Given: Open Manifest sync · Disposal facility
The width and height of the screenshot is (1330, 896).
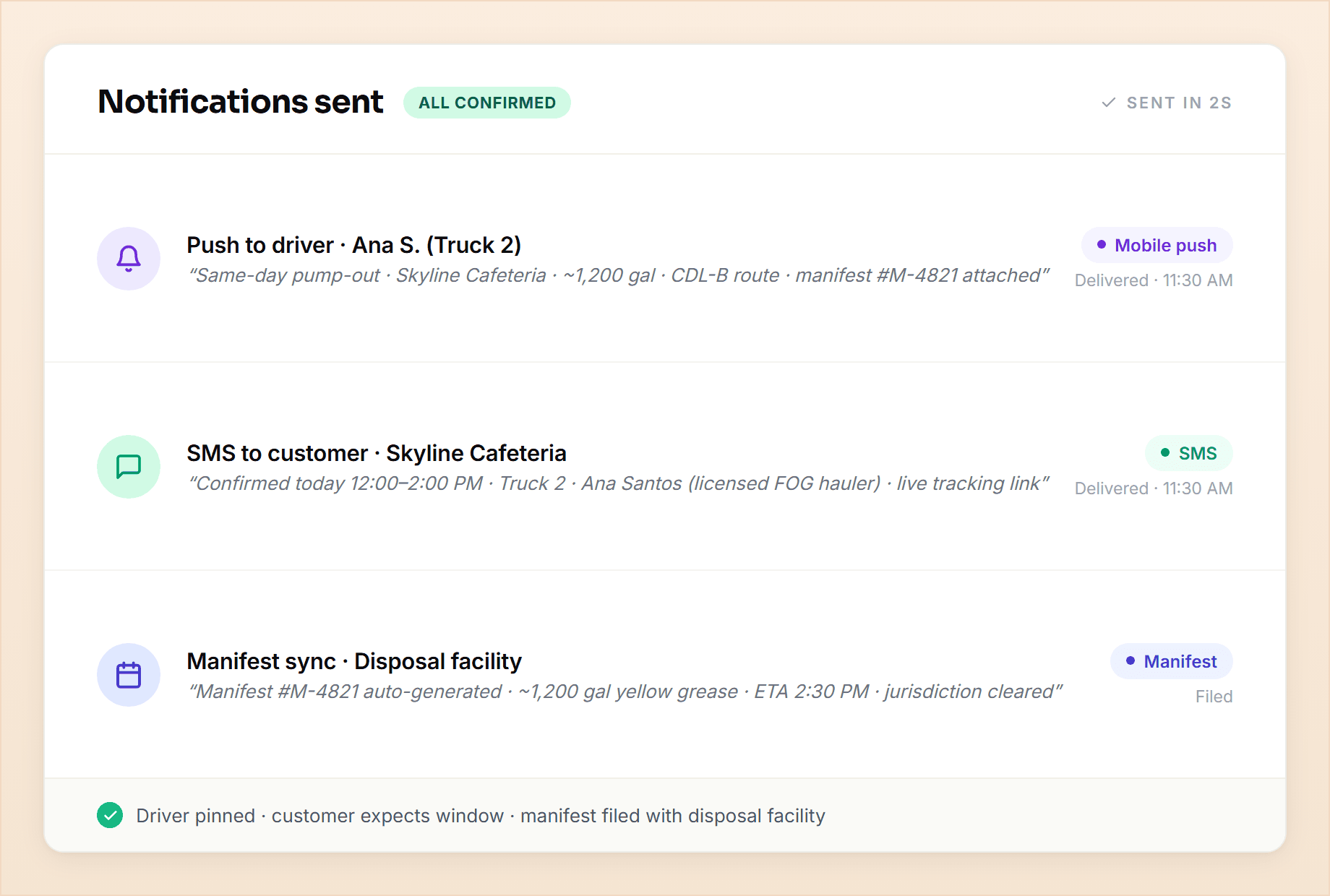Looking at the screenshot, I should click(354, 661).
